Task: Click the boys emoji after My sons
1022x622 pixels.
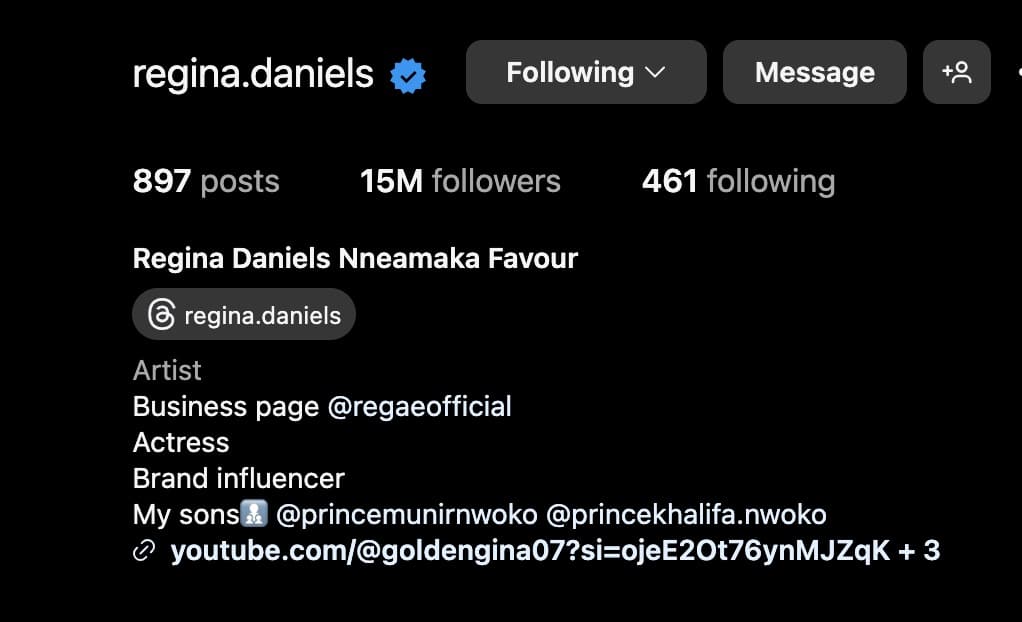Action: point(254,515)
